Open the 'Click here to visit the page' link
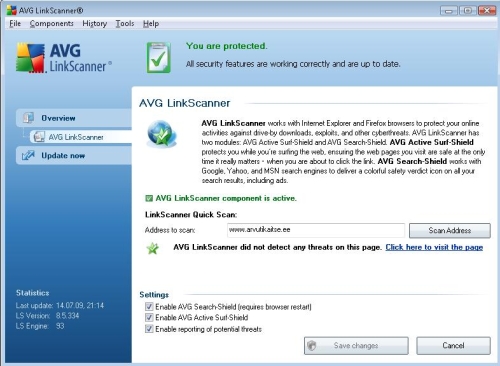The width and height of the screenshot is (500, 366). pos(434,247)
